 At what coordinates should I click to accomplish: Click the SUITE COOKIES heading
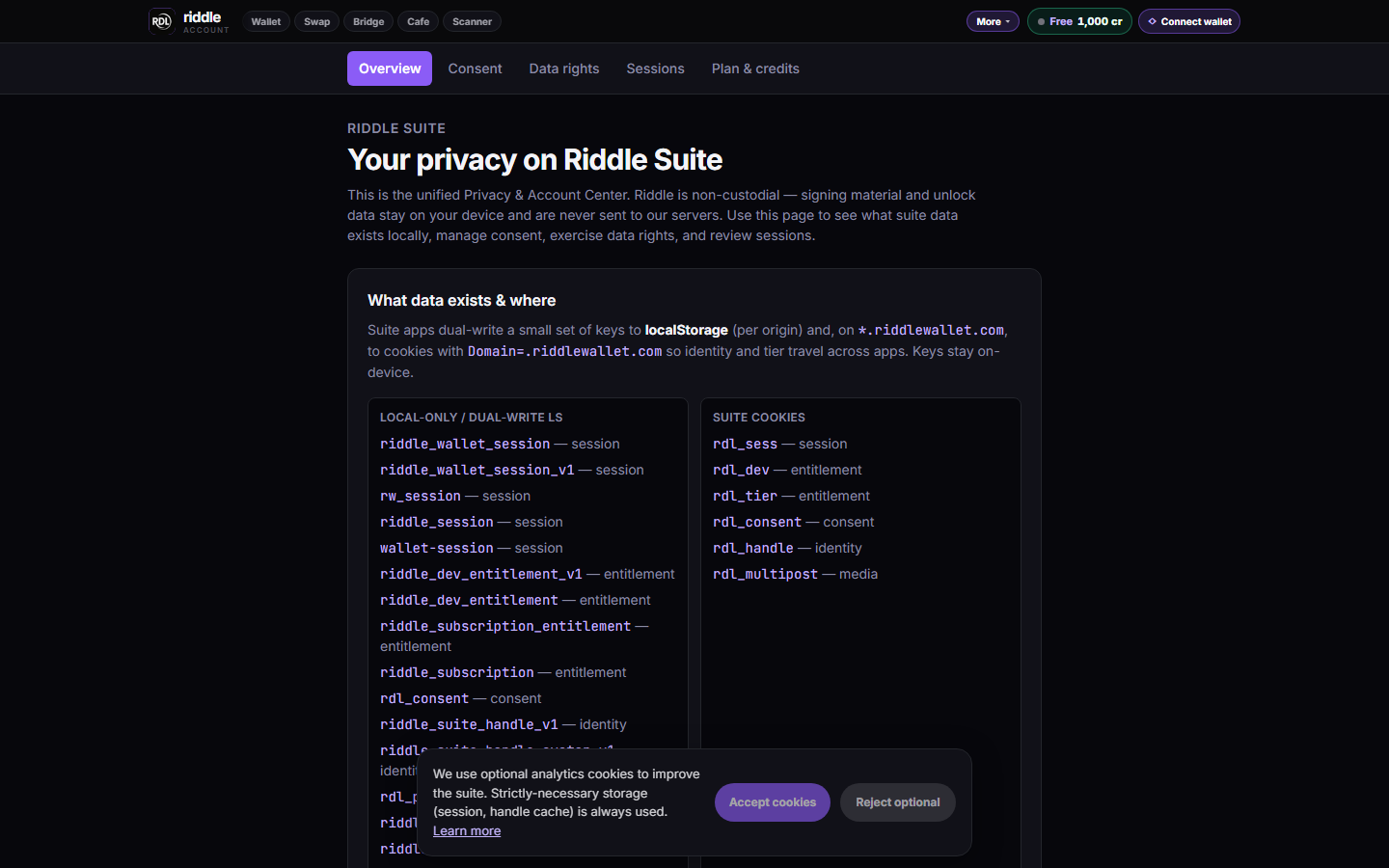pyautogui.click(x=759, y=418)
